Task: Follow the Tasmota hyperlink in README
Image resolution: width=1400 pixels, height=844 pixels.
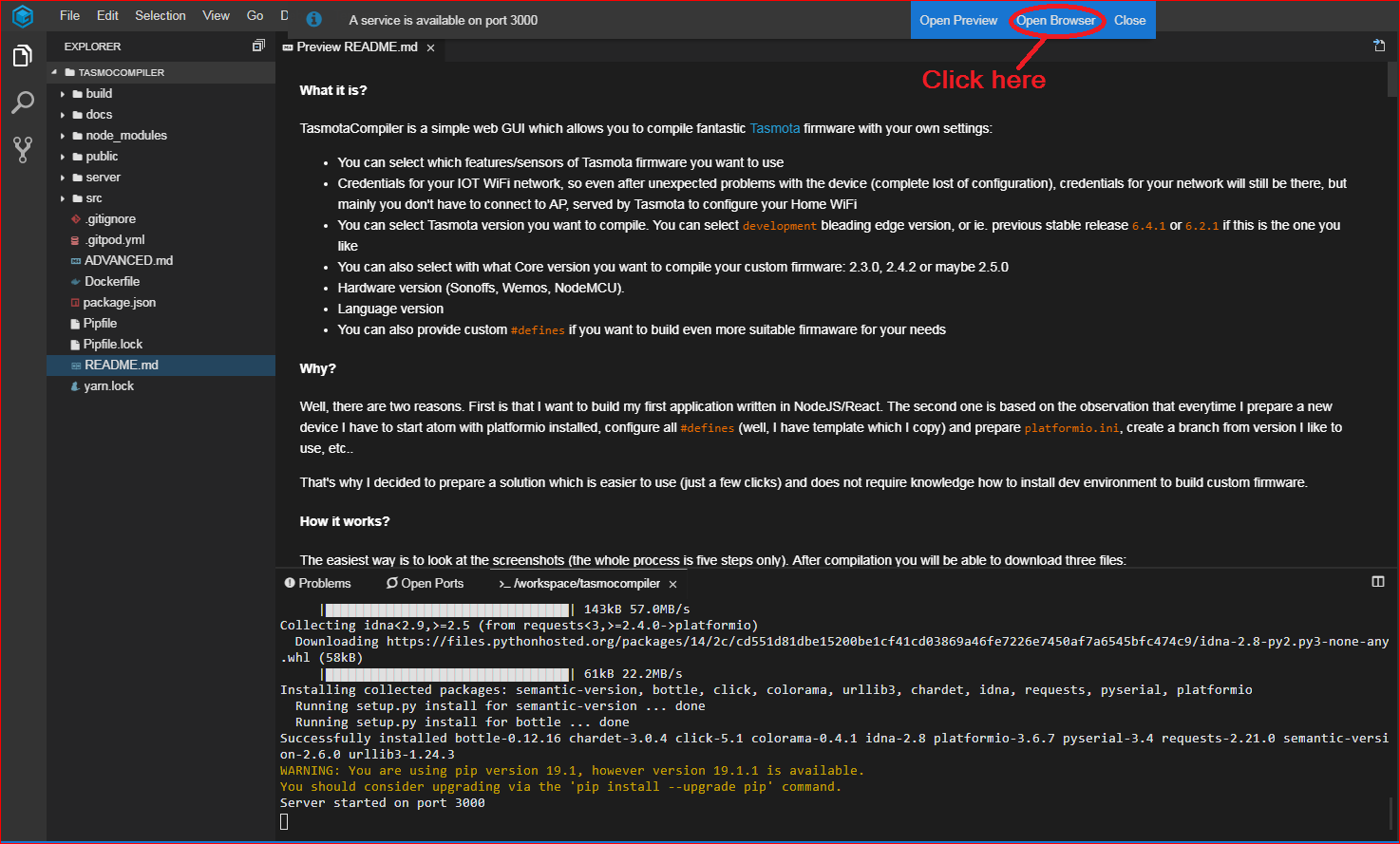Action: (x=775, y=128)
